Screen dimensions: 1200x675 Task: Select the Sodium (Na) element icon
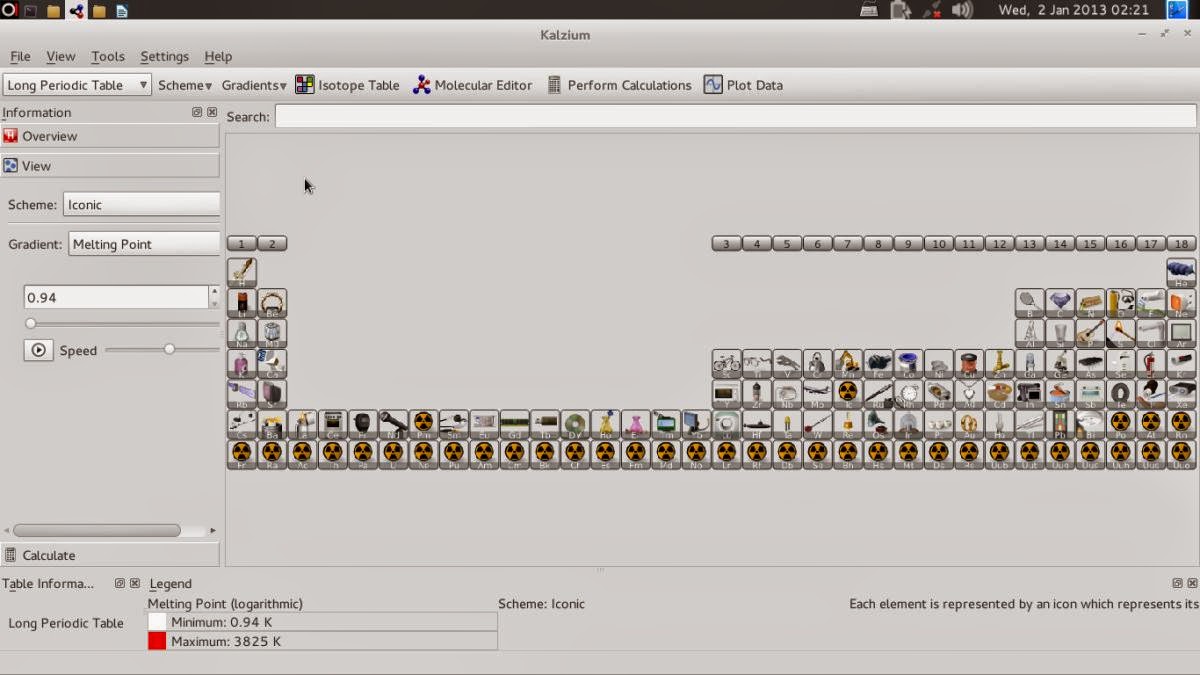[242, 333]
